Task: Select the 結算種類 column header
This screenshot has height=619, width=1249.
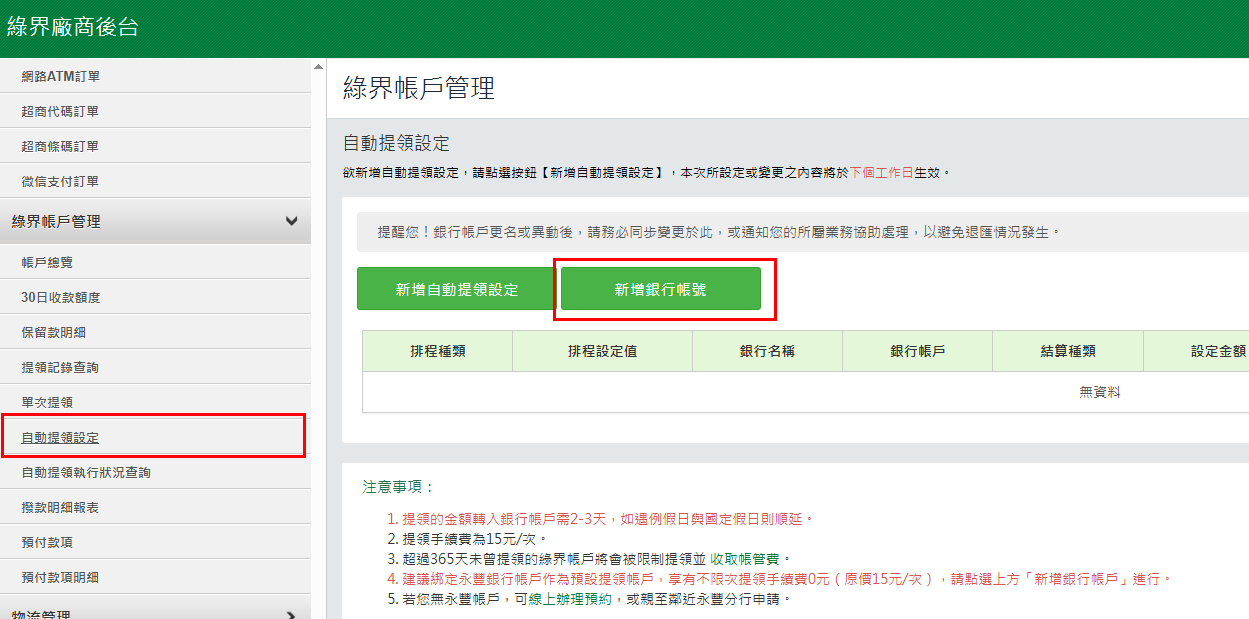Action: [1068, 351]
